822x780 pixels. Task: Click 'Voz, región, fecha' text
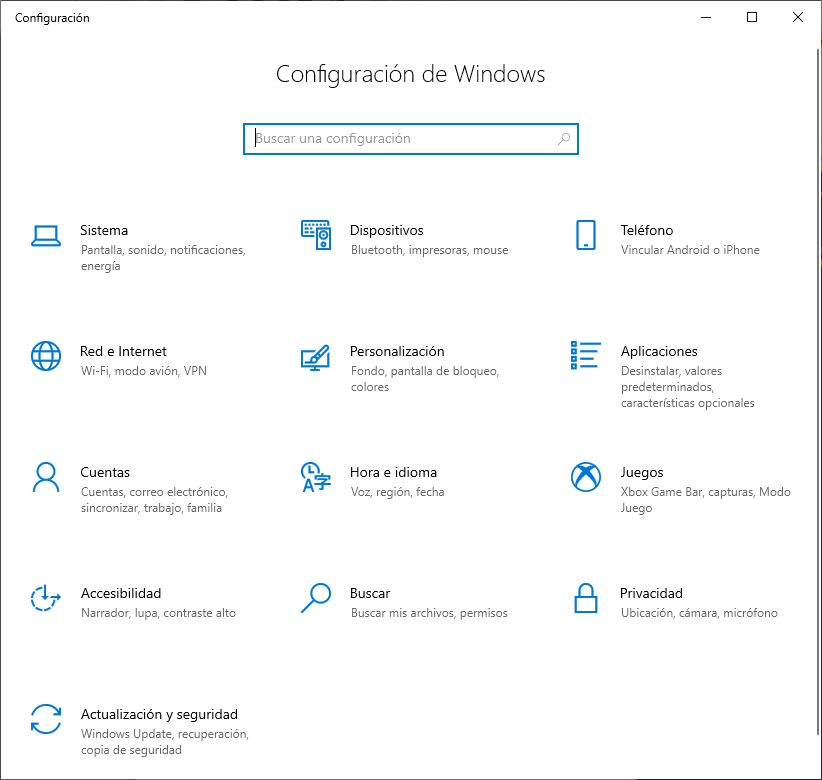click(397, 493)
